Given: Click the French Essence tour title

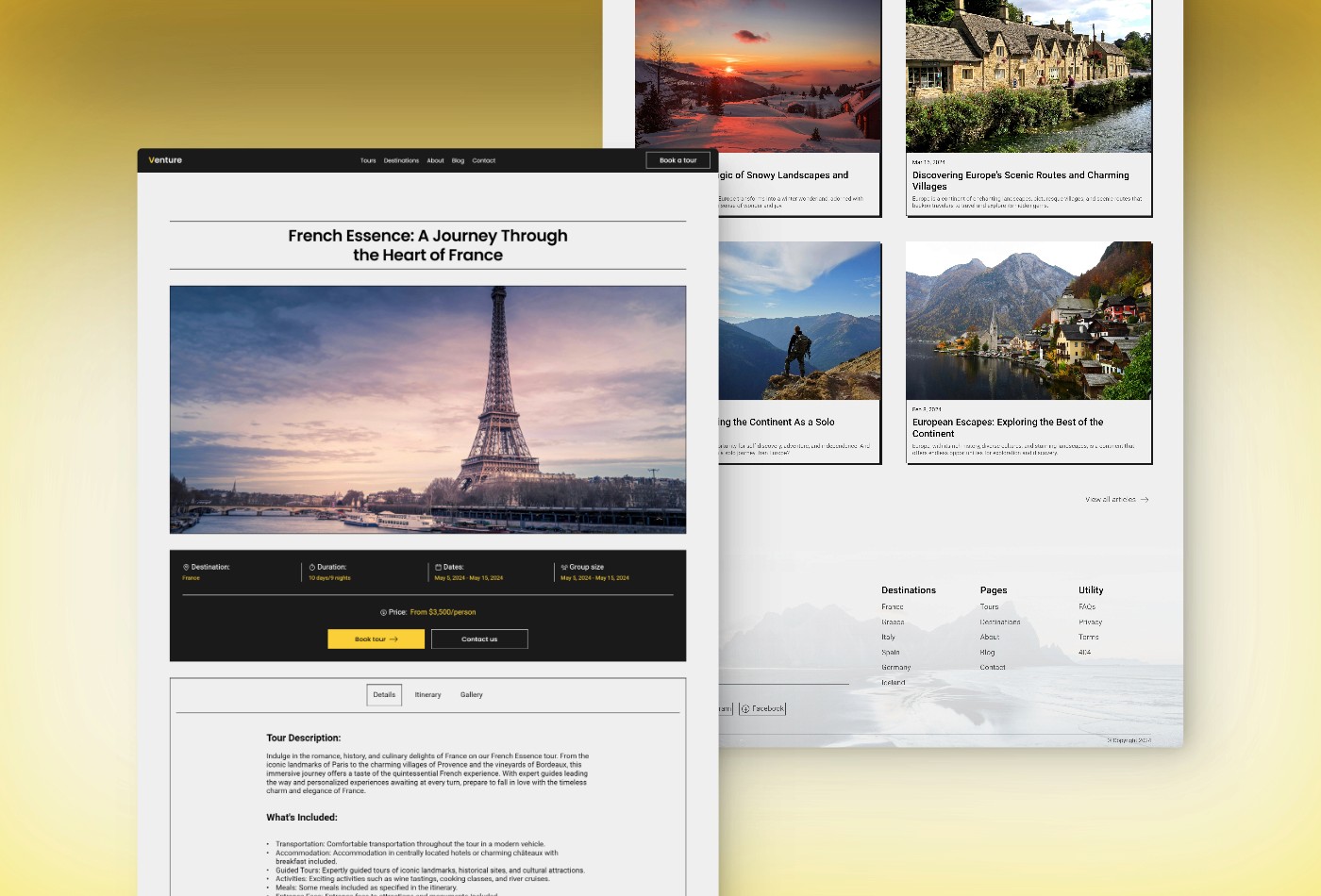Looking at the screenshot, I should click(x=427, y=245).
